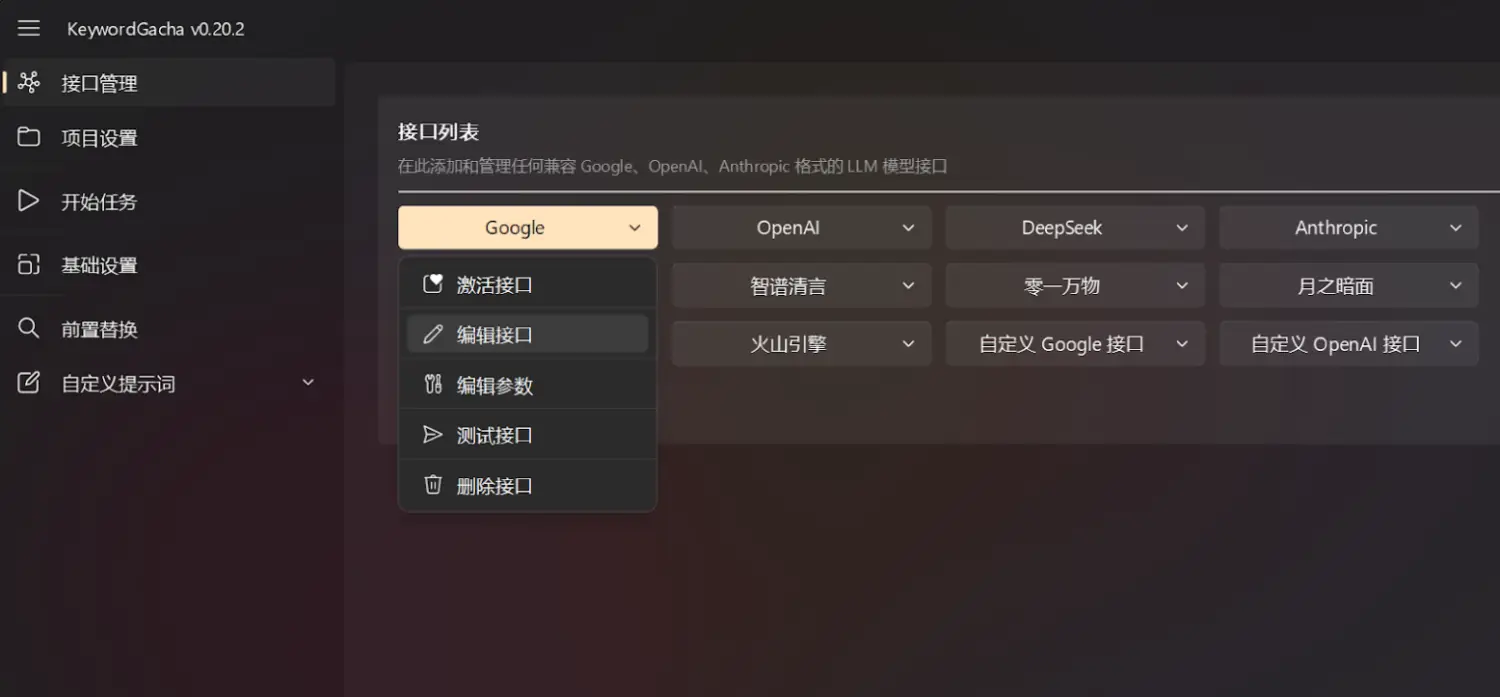Click the 前置替换 magnifier icon
Image resolution: width=1500 pixels, height=697 pixels.
coord(29,328)
